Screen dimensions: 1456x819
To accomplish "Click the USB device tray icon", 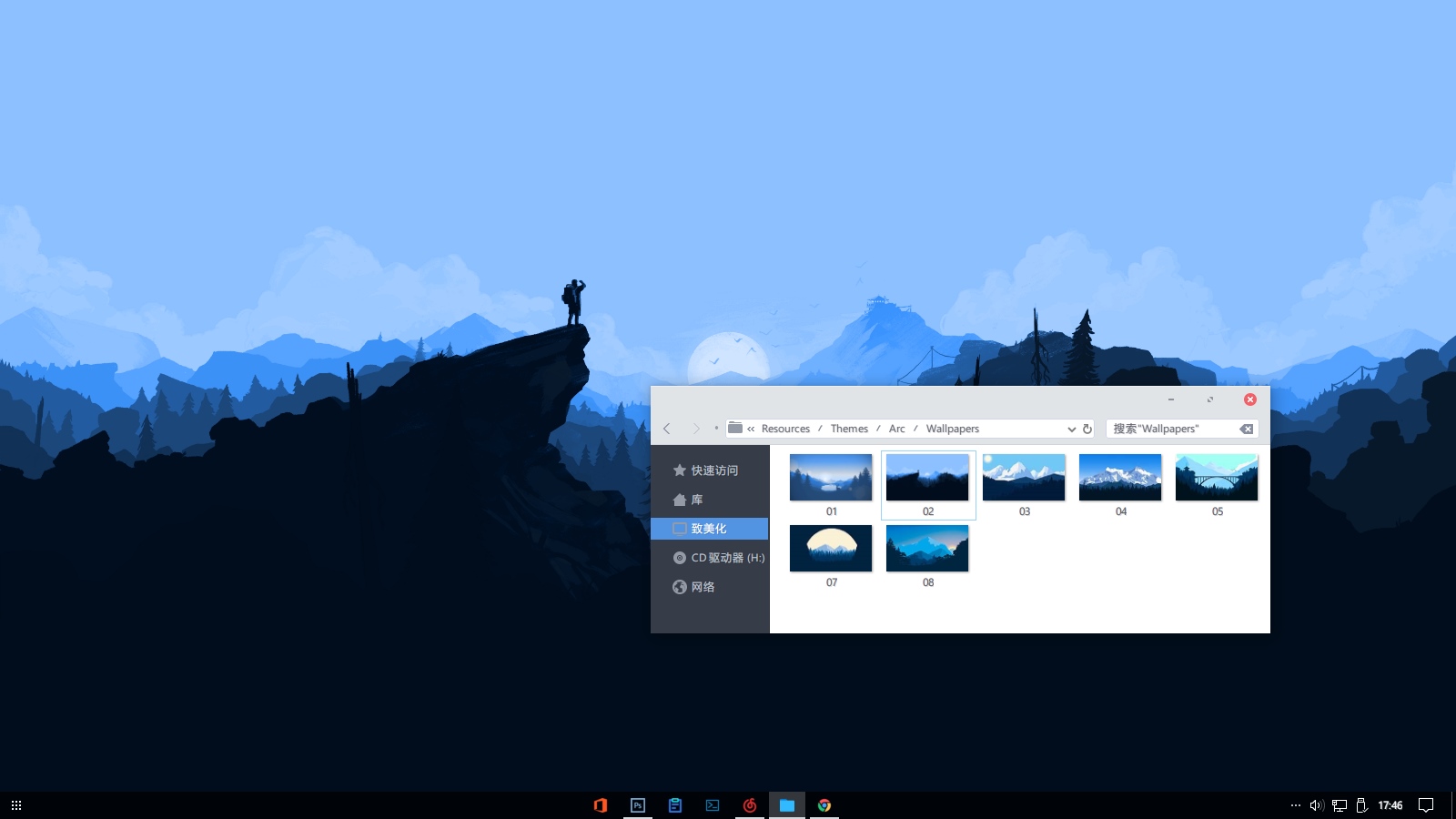I will [x=1362, y=805].
